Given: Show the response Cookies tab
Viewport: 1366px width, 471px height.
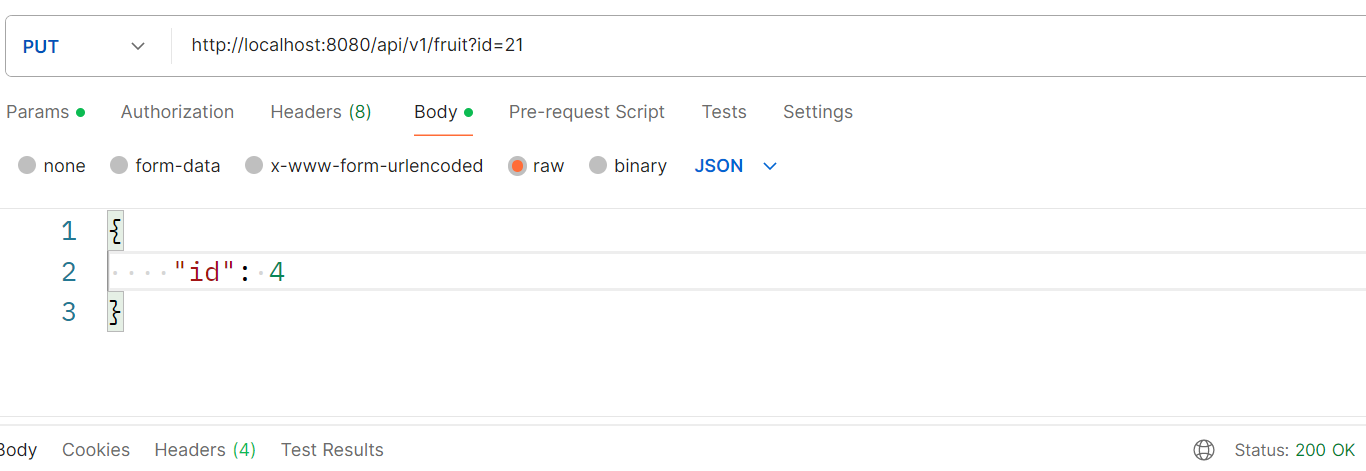Looking at the screenshot, I should [x=96, y=450].
